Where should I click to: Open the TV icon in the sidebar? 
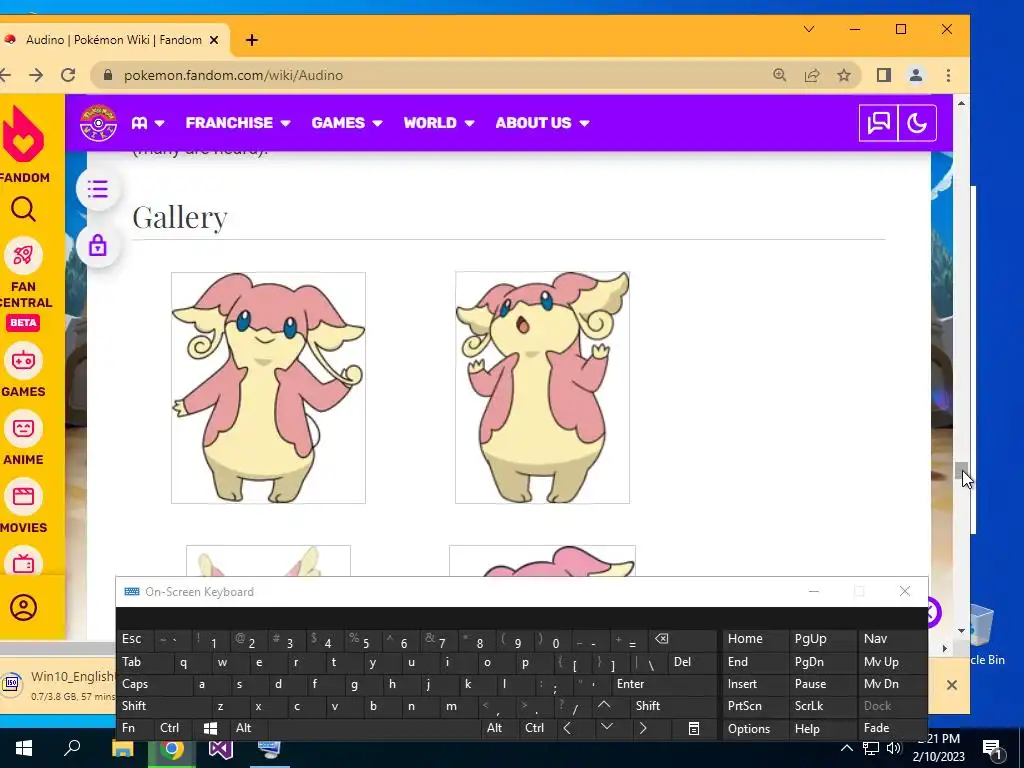click(x=24, y=562)
